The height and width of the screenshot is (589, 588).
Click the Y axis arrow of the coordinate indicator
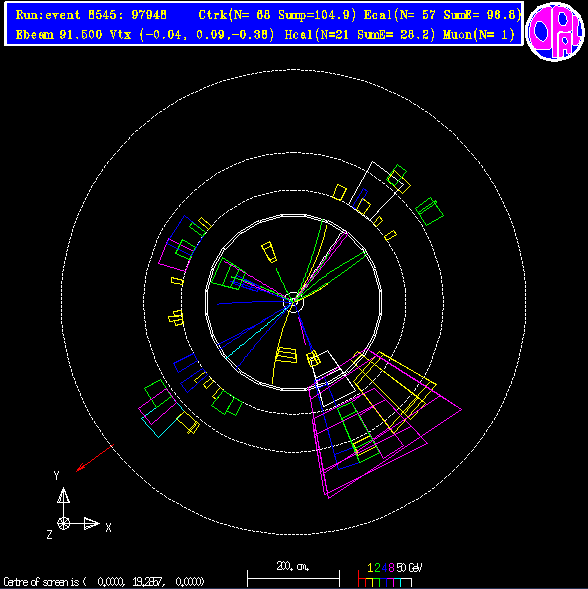pyautogui.click(x=63, y=504)
